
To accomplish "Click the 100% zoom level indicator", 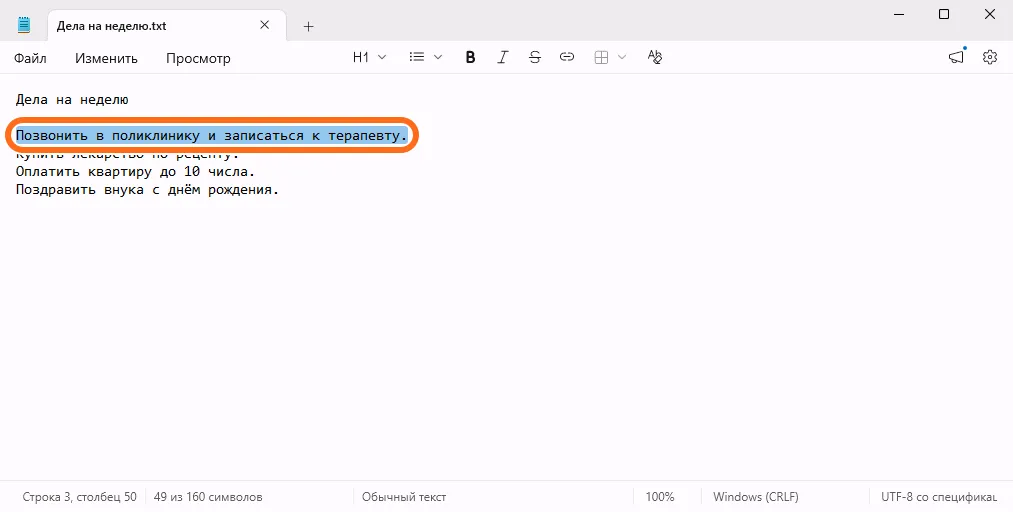I will point(660,497).
